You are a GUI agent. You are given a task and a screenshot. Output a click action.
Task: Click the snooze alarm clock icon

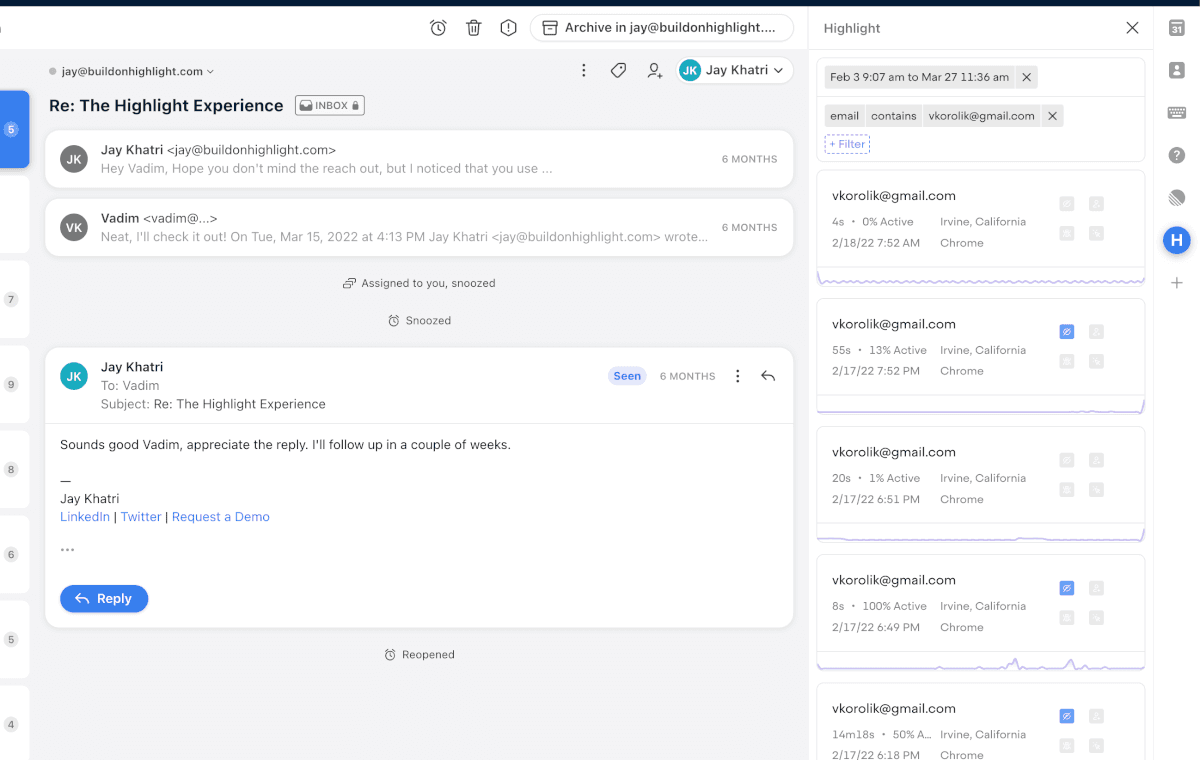[x=438, y=28]
